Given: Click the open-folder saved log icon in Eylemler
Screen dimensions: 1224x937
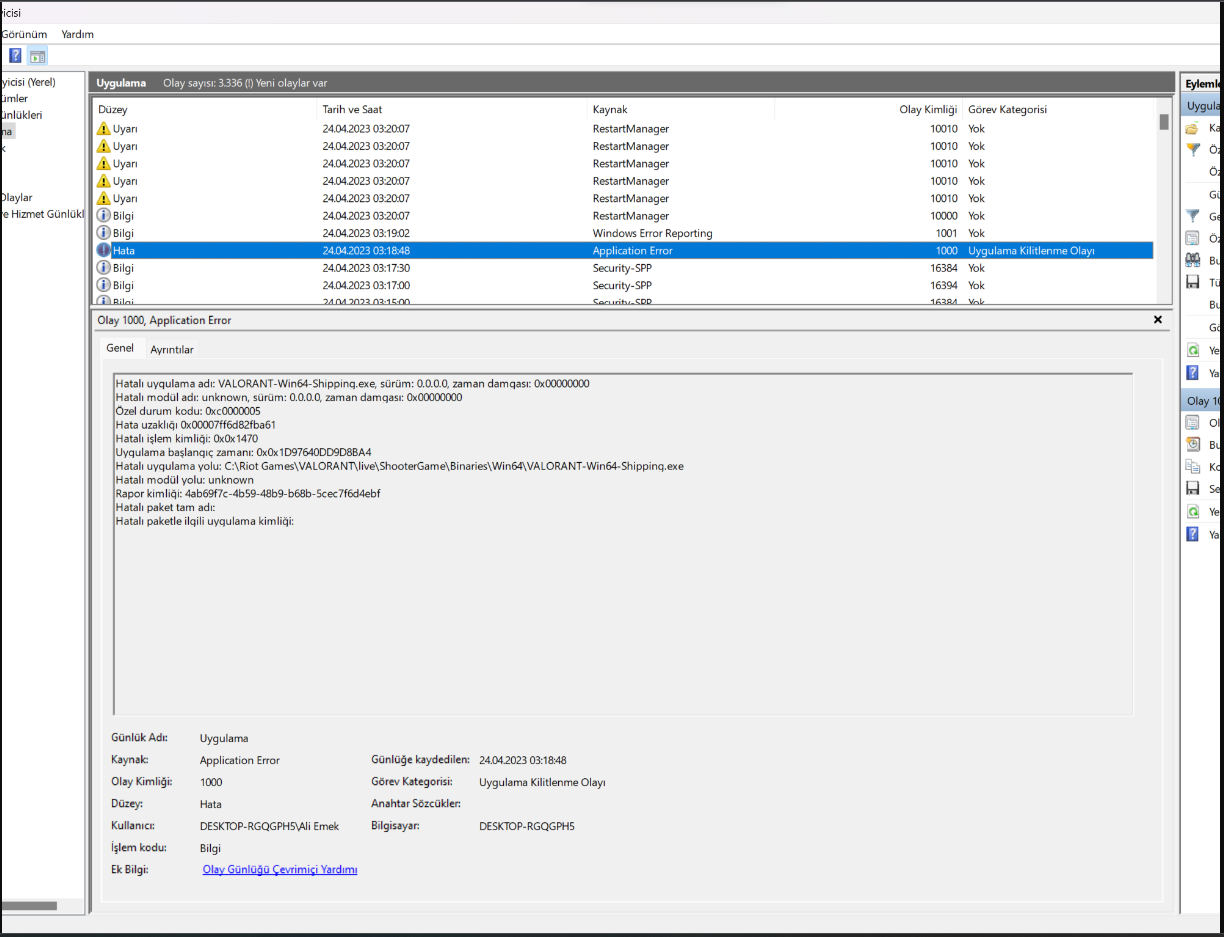Looking at the screenshot, I should click(x=1192, y=128).
